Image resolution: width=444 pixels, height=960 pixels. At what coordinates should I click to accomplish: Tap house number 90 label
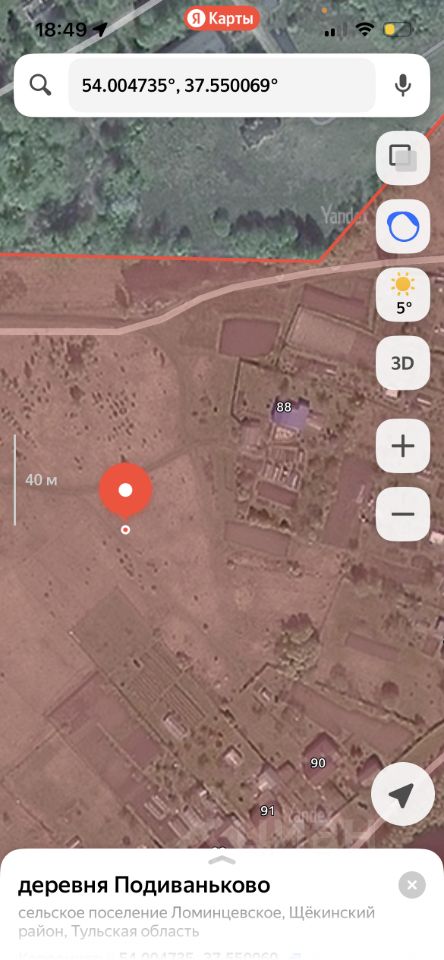318,763
